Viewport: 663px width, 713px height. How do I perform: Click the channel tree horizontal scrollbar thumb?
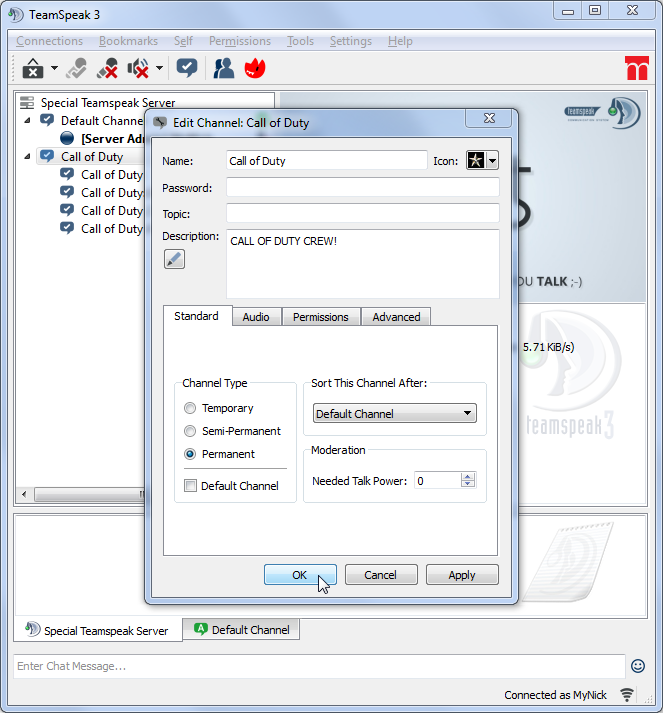[90, 494]
